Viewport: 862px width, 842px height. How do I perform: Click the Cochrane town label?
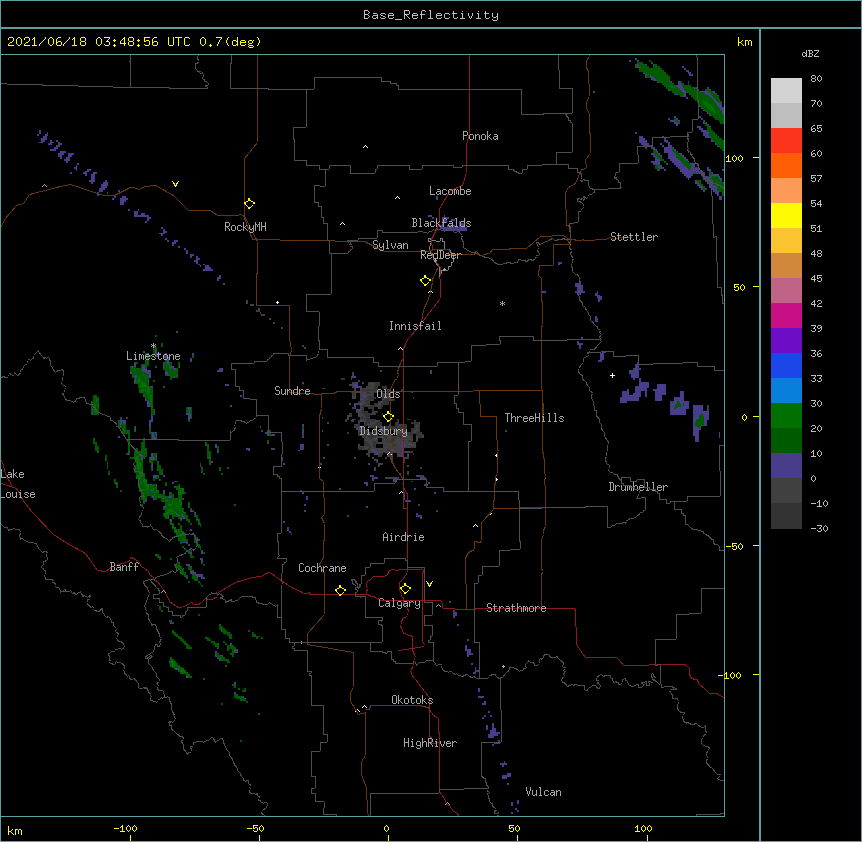point(322,568)
